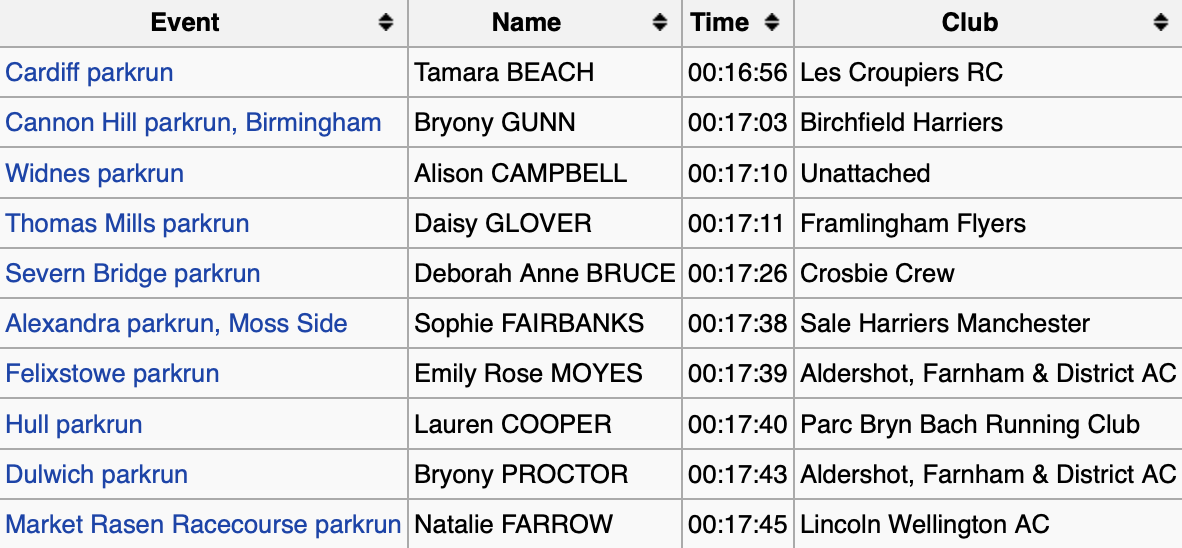Click the Event column header text
1182x548 pixels.
coord(185,23)
